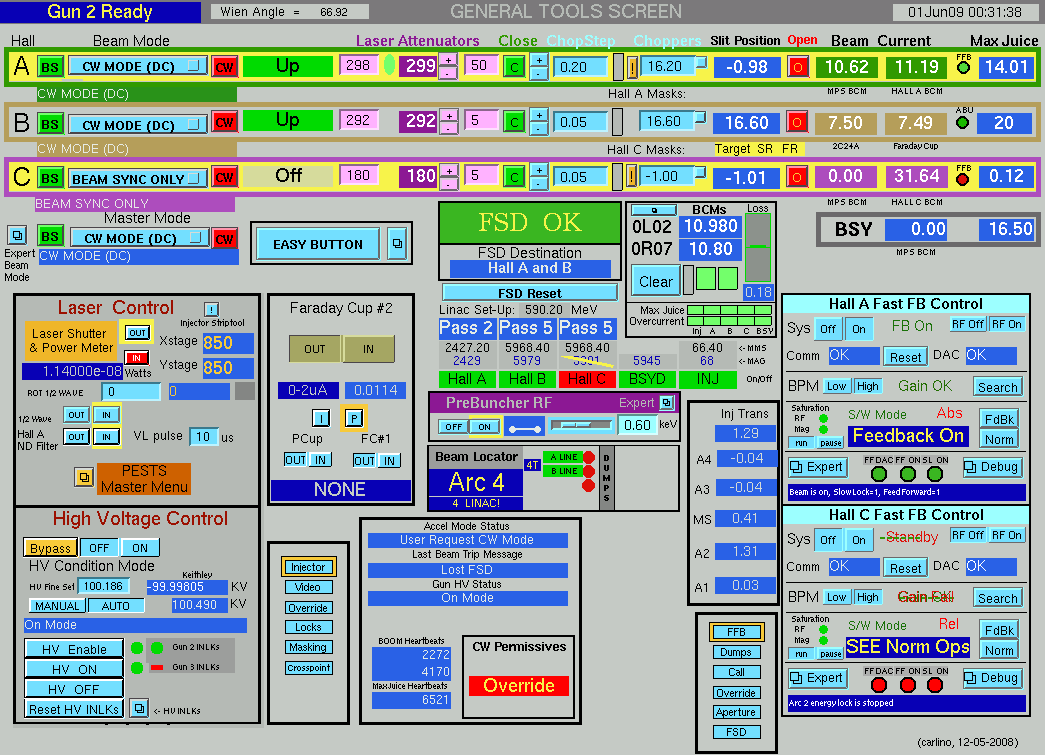Image resolution: width=1045 pixels, height=755 pixels.
Task: Set Hall A BPM gain to High
Action: tap(867, 386)
